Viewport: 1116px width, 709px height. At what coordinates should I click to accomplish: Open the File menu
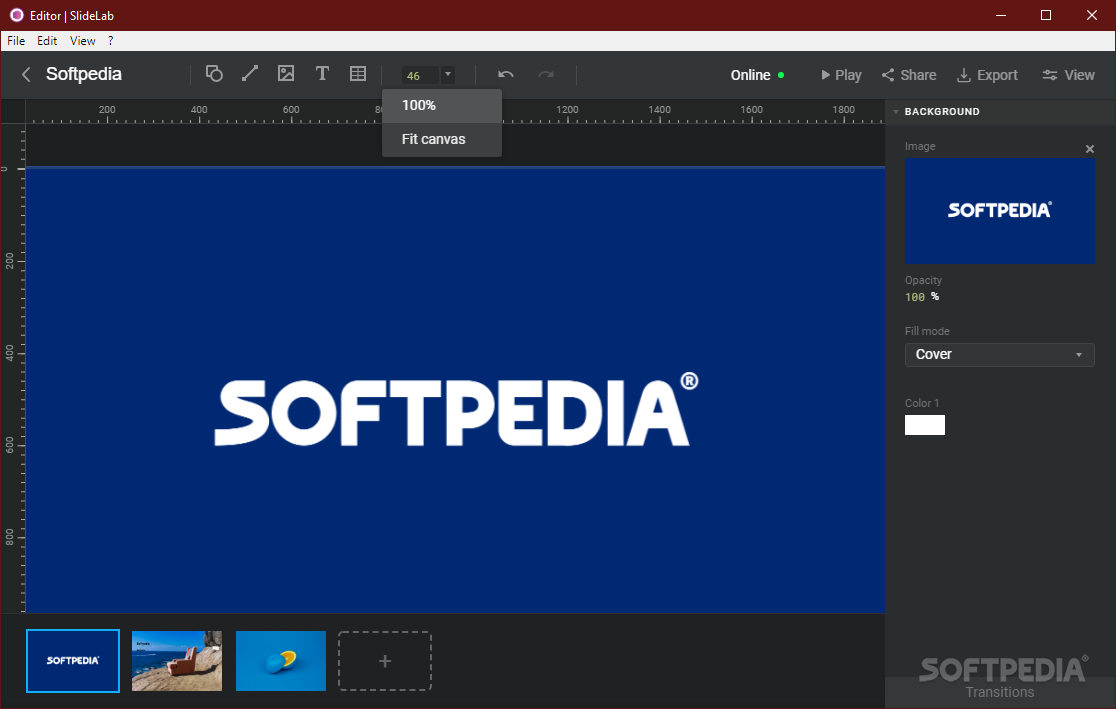click(16, 41)
